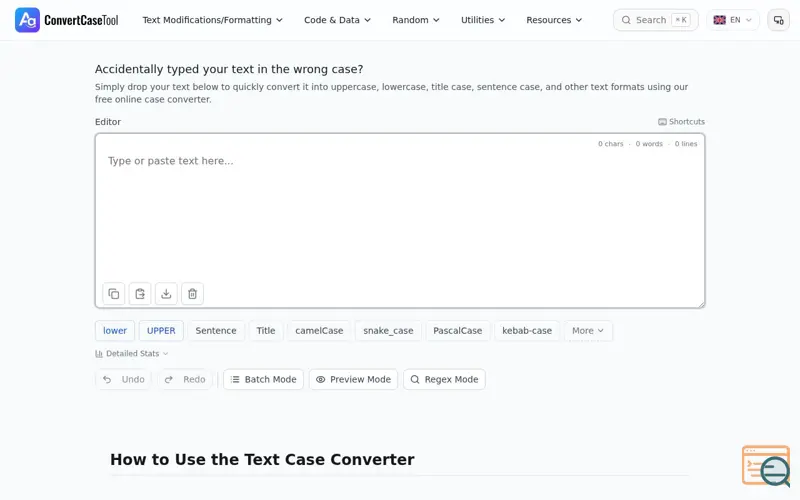This screenshot has height=500, width=800.
Task: Convert text to UPPER case
Action: (x=161, y=331)
